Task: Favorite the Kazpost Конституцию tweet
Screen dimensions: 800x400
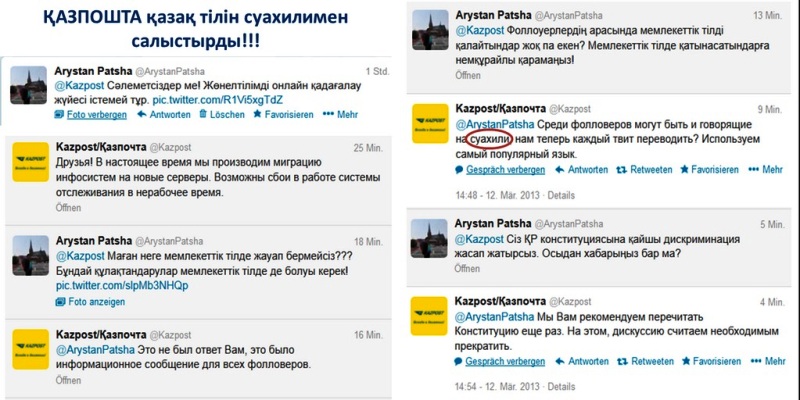Action: tap(711, 361)
